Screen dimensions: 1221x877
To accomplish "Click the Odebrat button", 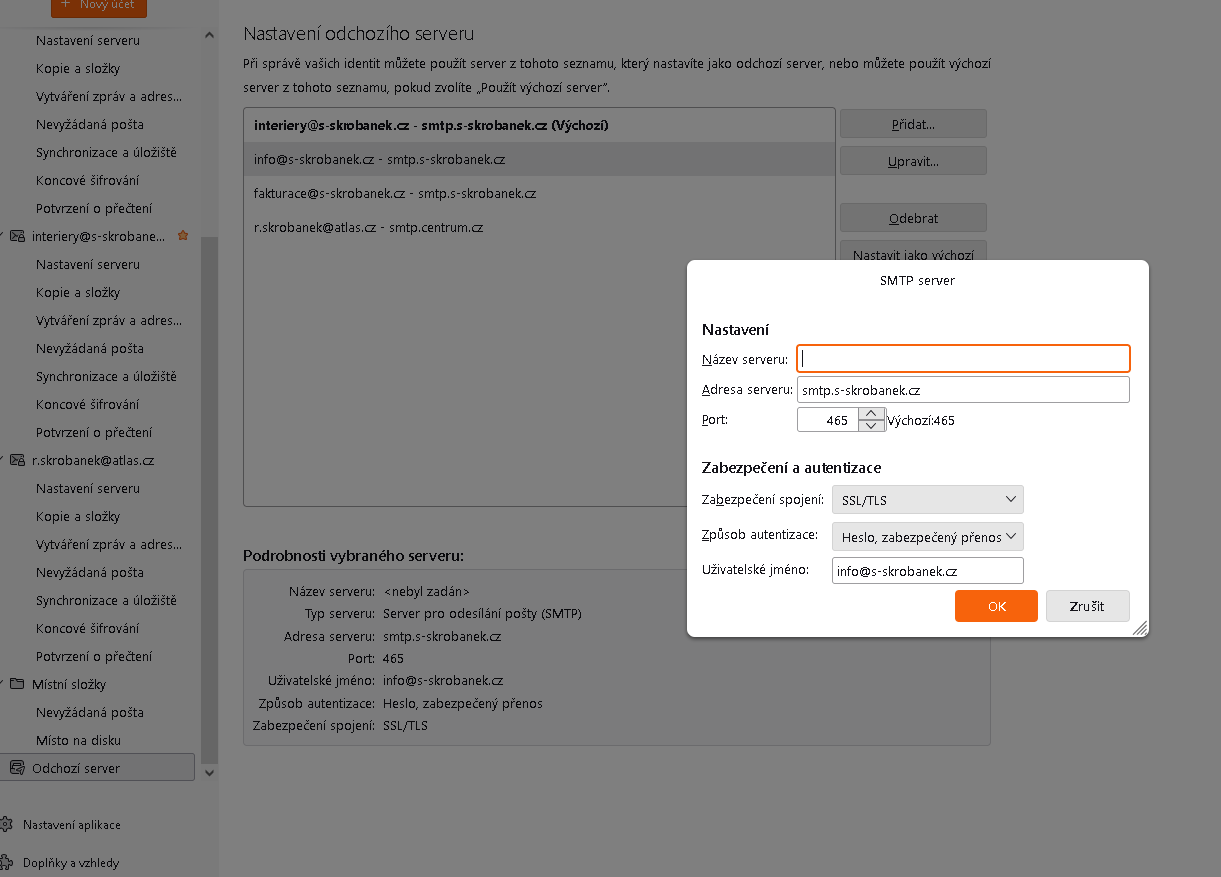I will click(913, 218).
